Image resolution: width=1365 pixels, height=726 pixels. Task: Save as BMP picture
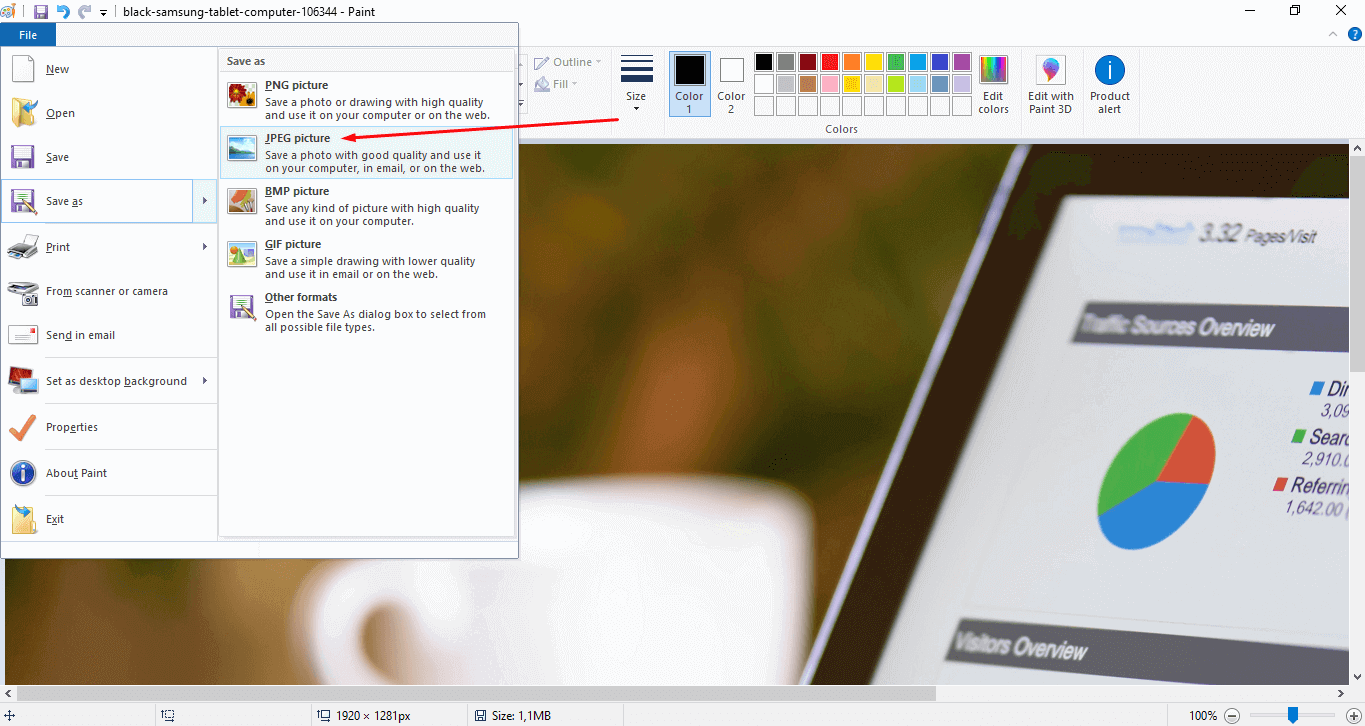click(366, 206)
